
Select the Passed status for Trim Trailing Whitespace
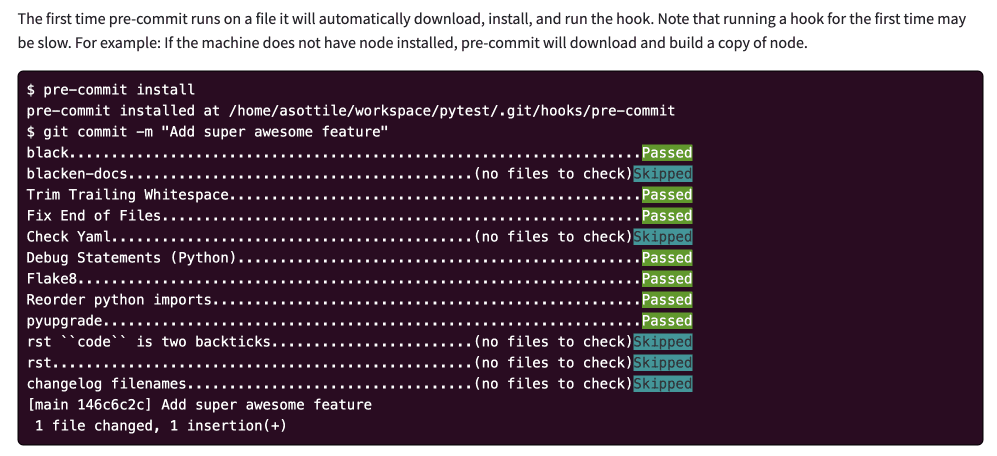pos(666,195)
